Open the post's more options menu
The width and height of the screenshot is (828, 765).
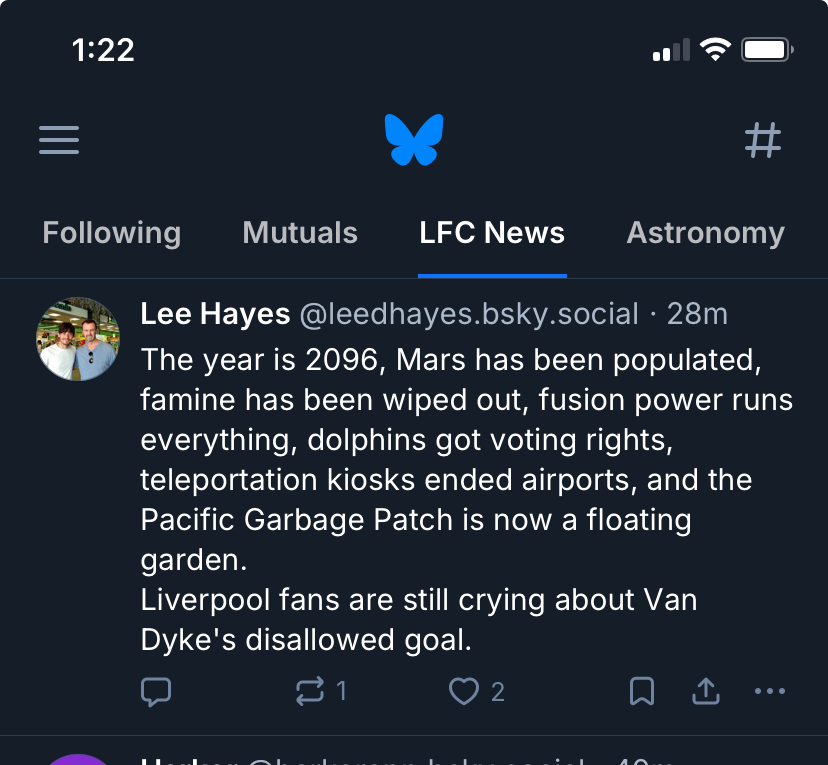(770, 691)
